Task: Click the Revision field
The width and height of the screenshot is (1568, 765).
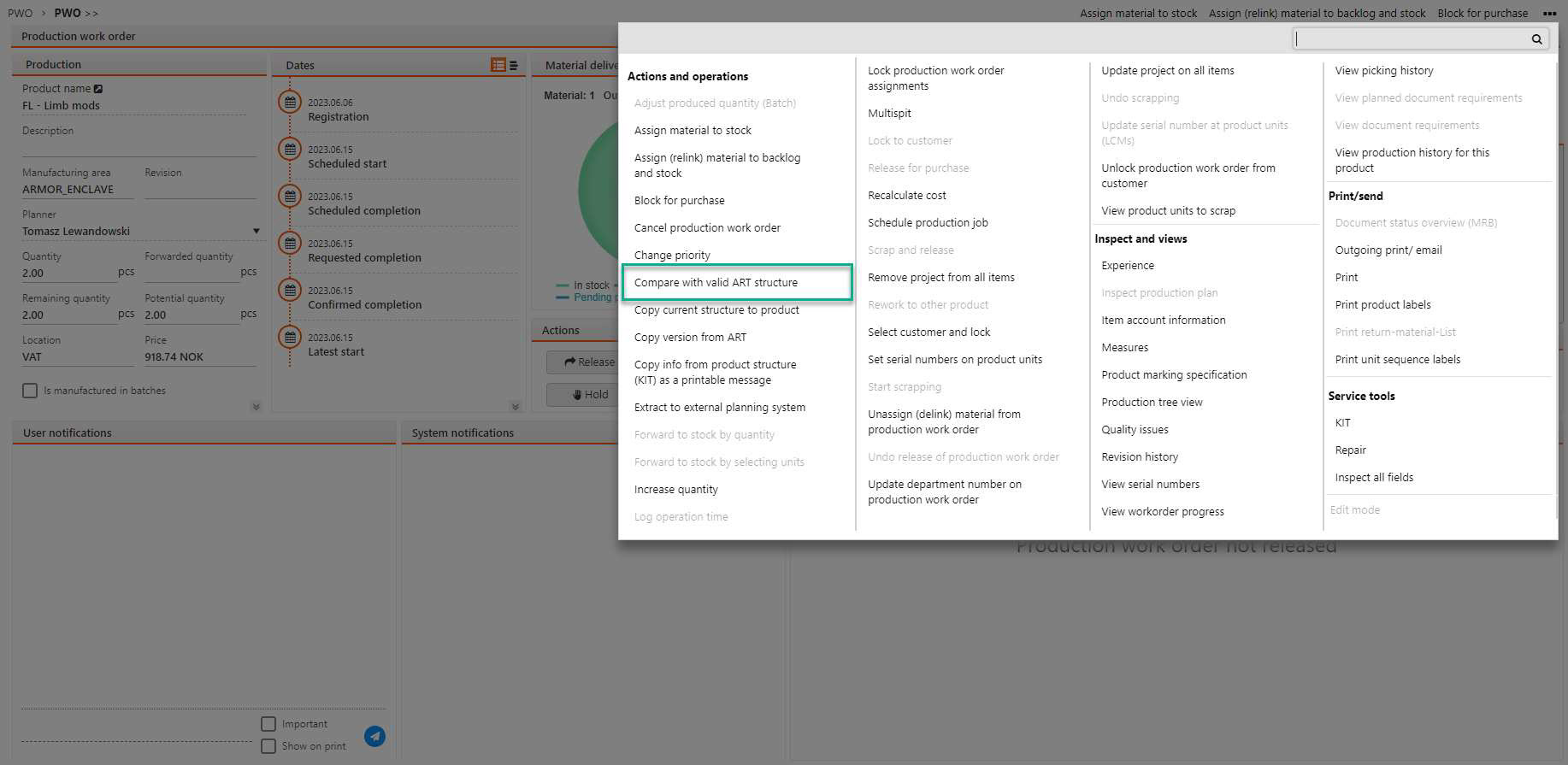Action: (x=200, y=190)
